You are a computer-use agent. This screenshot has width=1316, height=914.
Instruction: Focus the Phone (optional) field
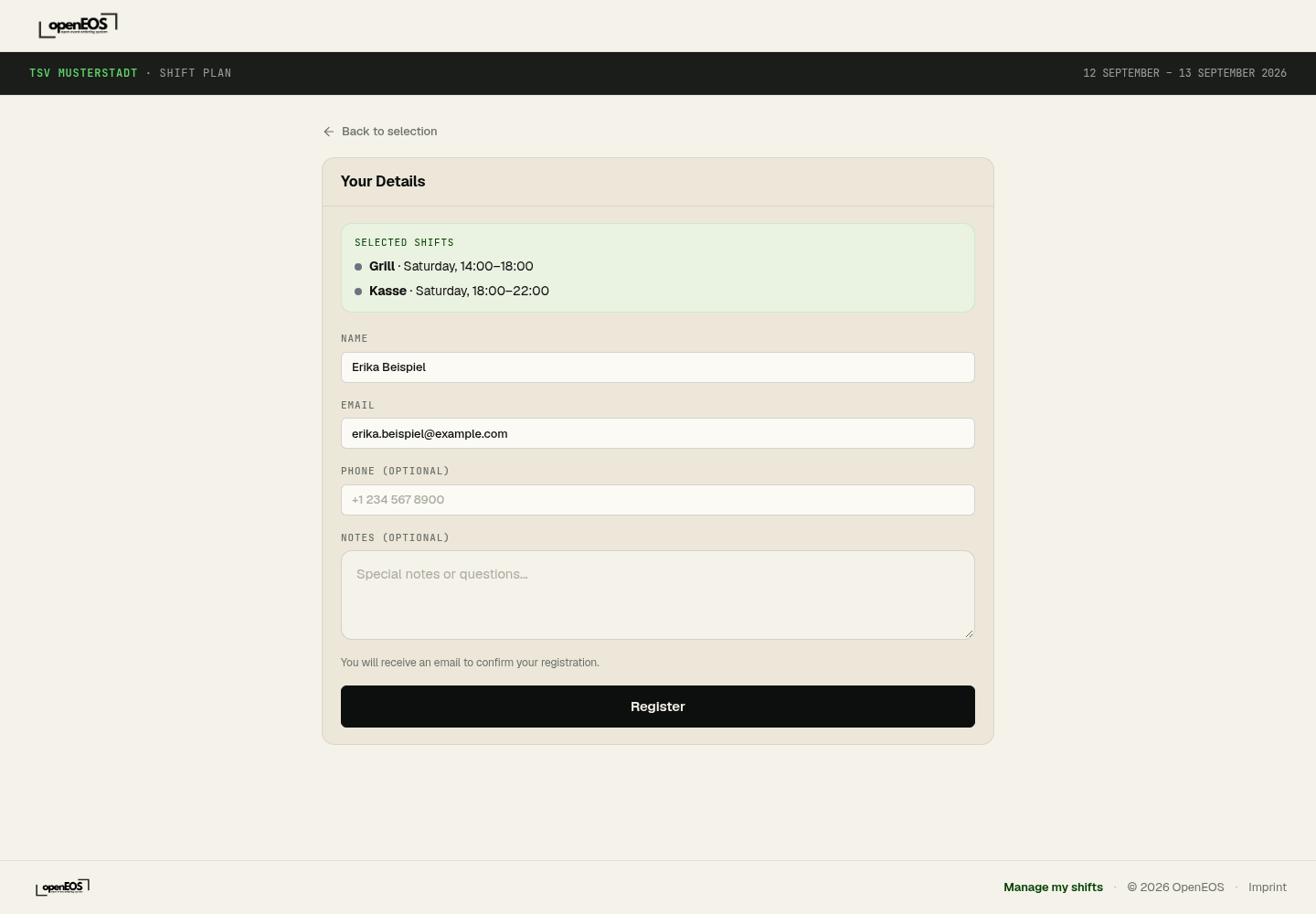658,500
